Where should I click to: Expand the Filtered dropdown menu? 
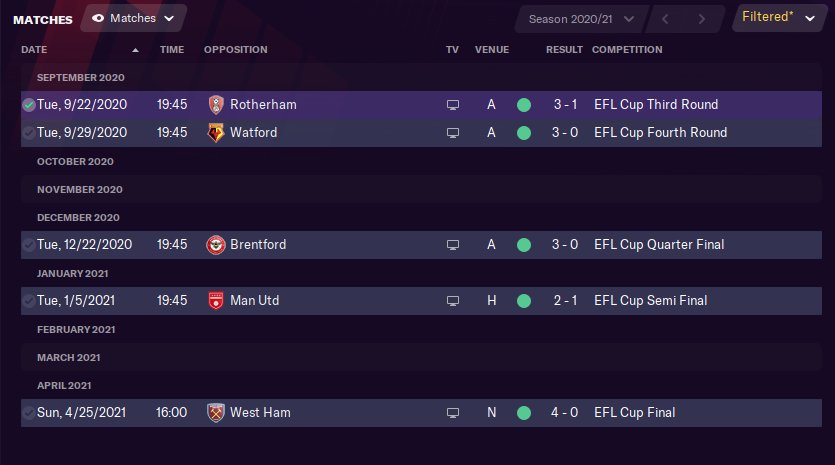point(779,18)
